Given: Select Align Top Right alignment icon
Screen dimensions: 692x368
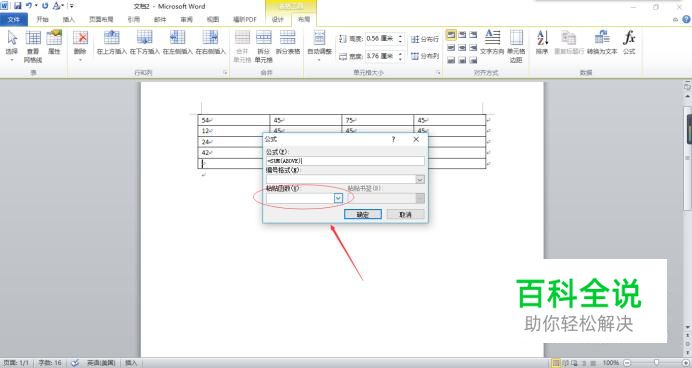Looking at the screenshot, I should pyautogui.click(x=473, y=34).
